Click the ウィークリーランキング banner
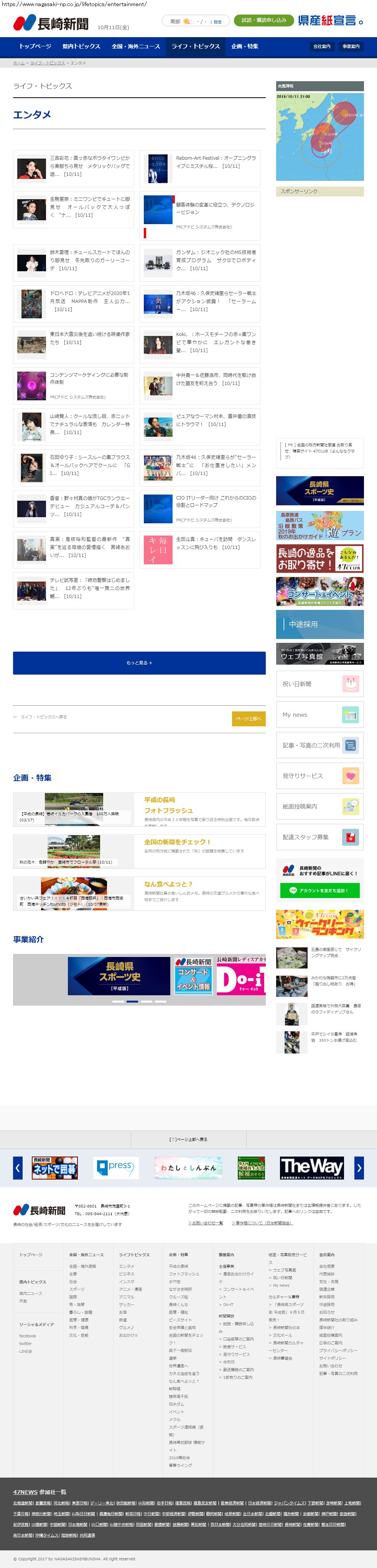377x1568 pixels. pyautogui.click(x=320, y=924)
